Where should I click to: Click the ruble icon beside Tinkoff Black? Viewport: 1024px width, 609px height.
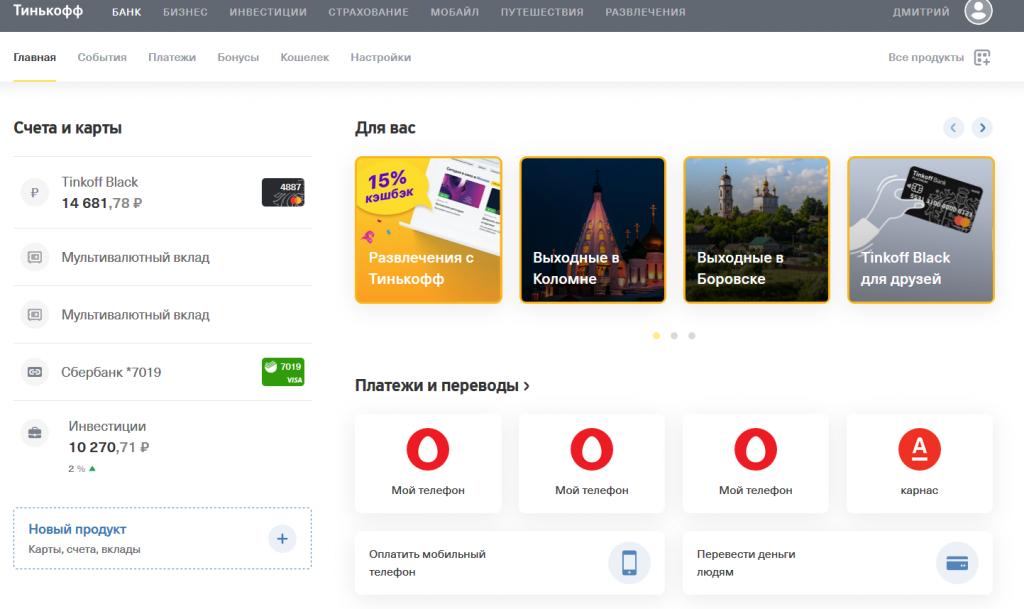(x=35, y=193)
